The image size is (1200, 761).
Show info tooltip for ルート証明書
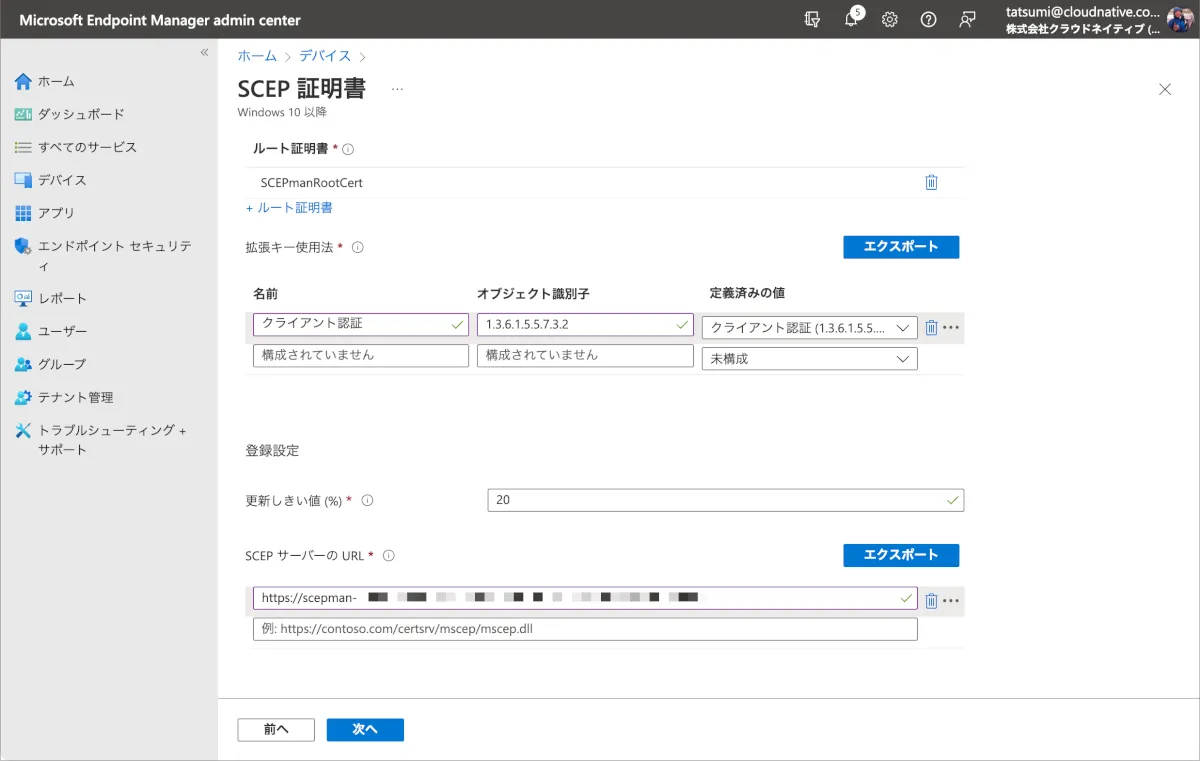[x=348, y=149]
